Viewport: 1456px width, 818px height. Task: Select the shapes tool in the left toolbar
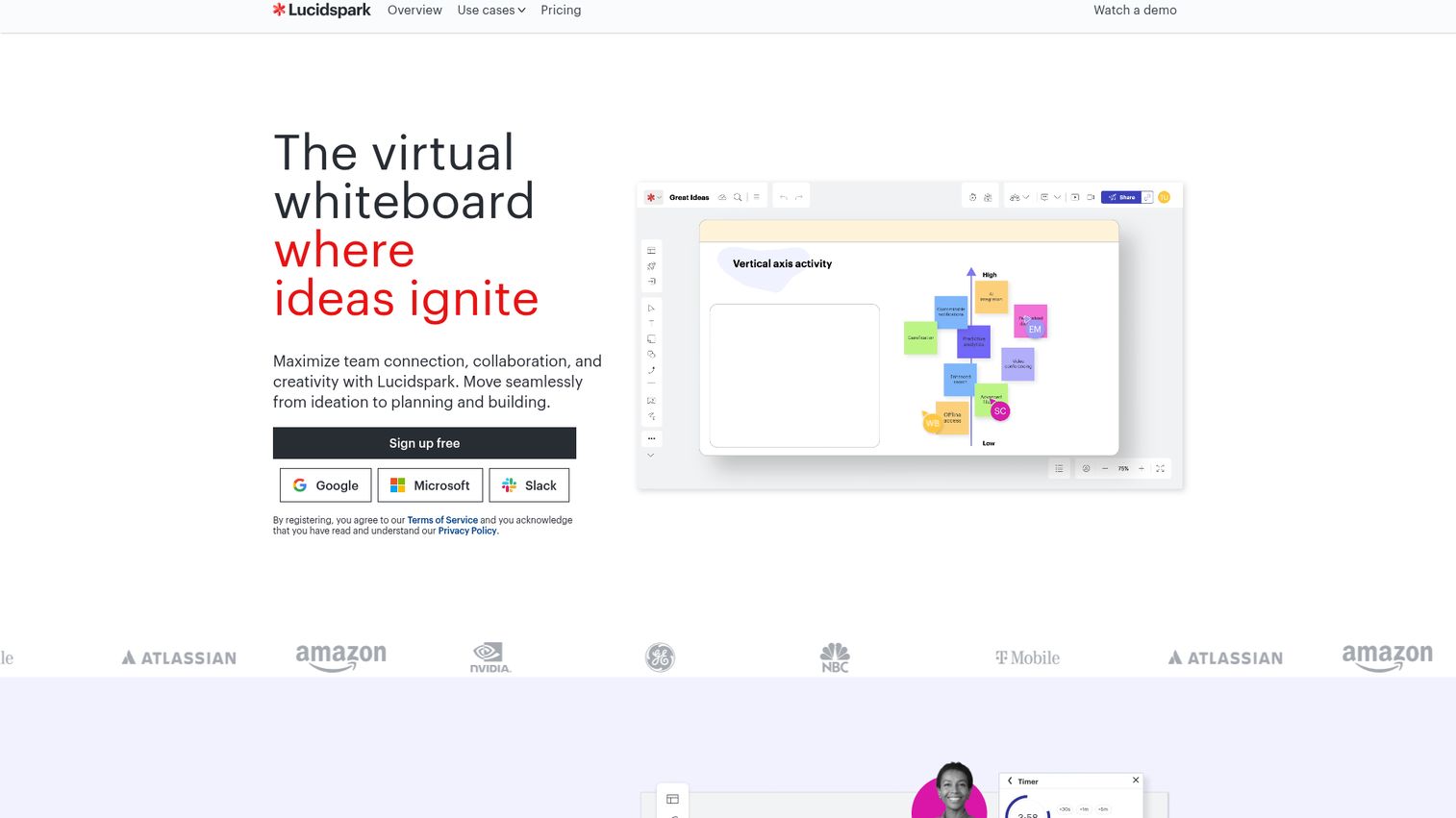point(651,355)
